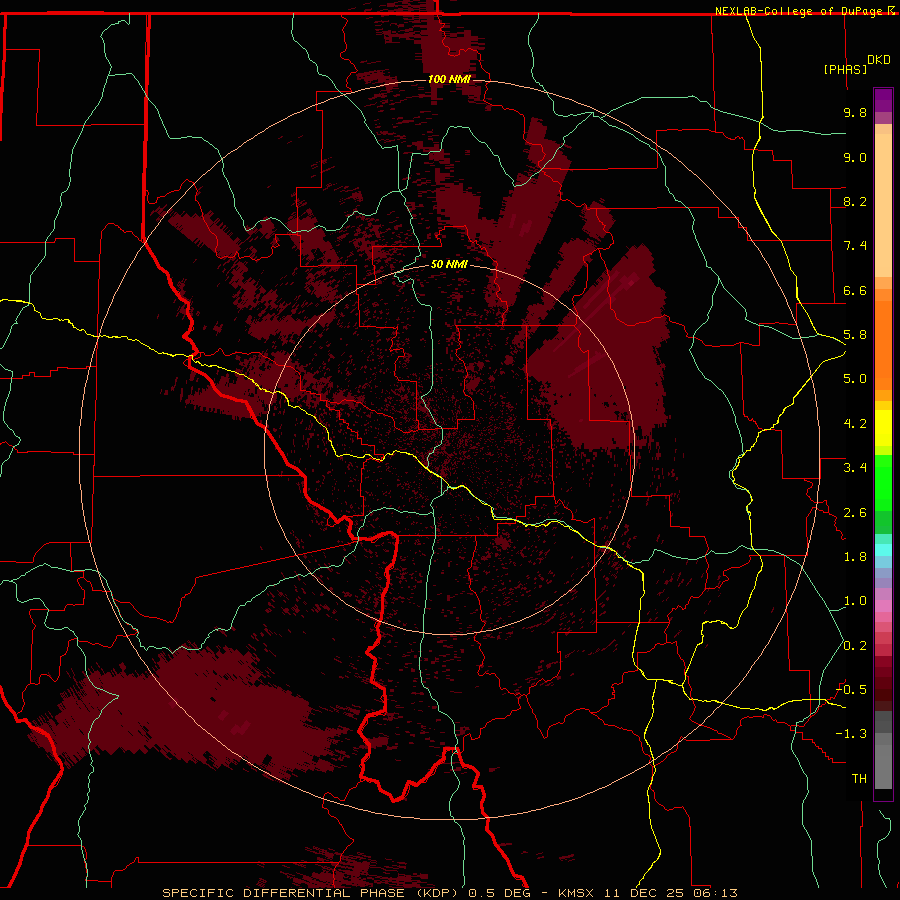Click the 8.2 legend value

coord(855,201)
